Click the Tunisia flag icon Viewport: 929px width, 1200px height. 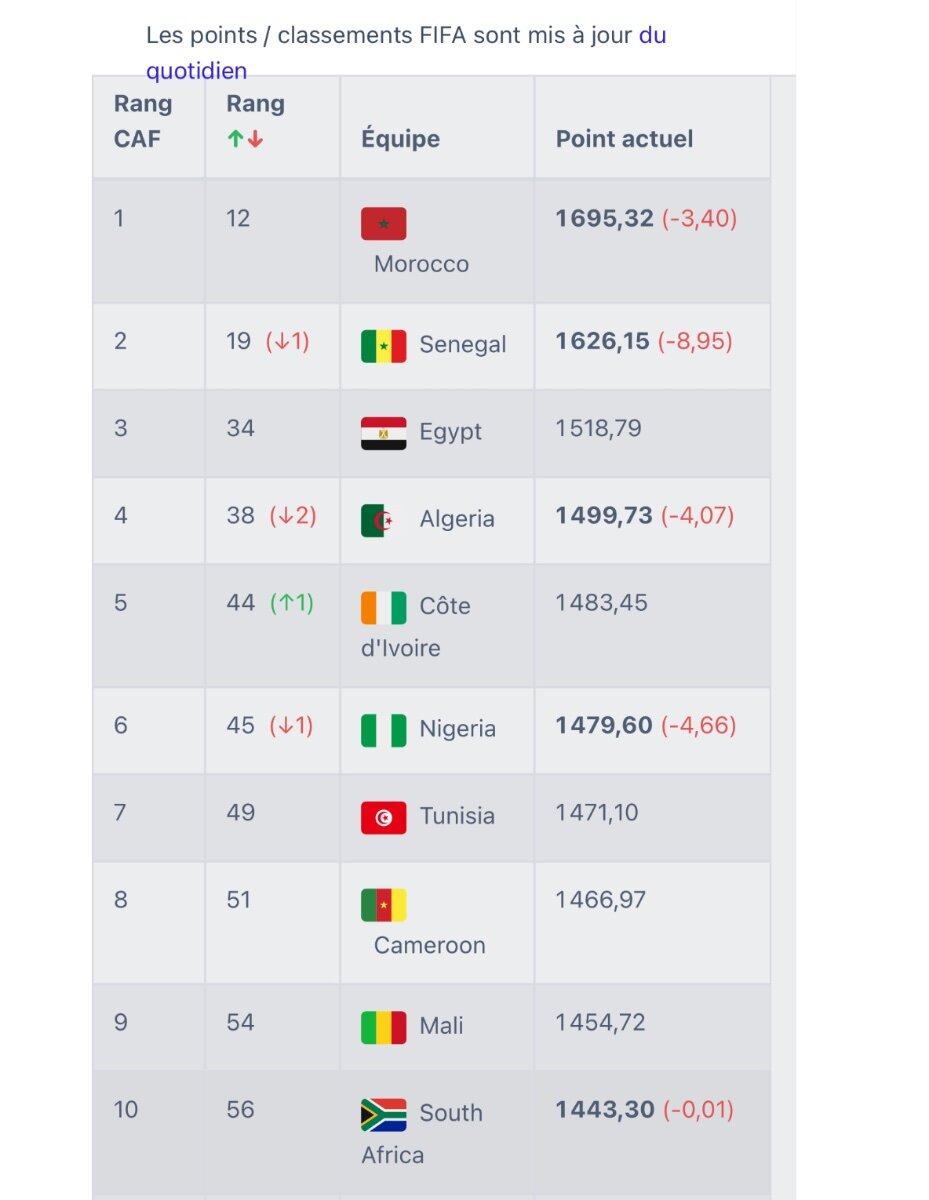(x=384, y=817)
